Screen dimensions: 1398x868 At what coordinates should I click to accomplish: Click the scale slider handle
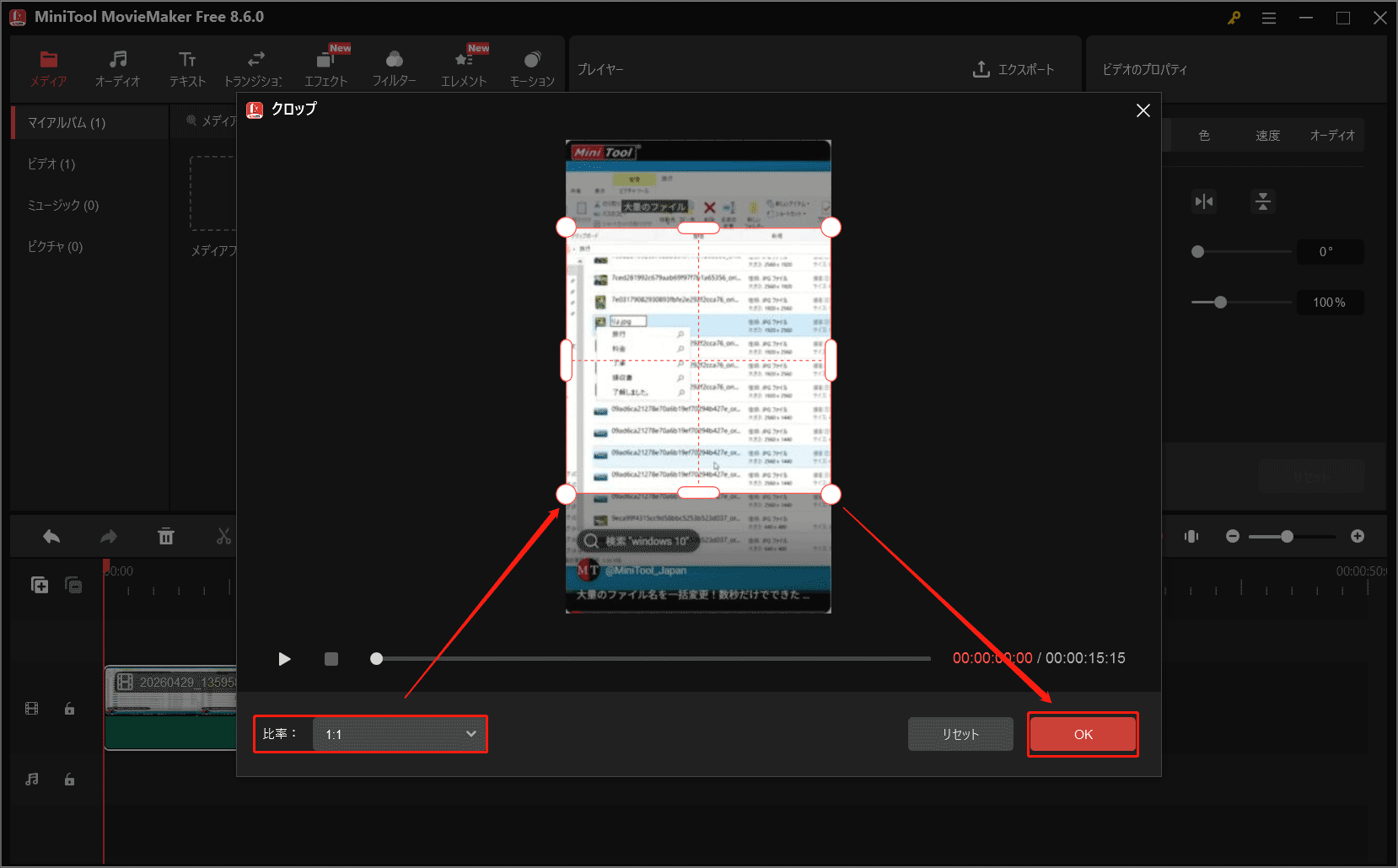[1220, 303]
